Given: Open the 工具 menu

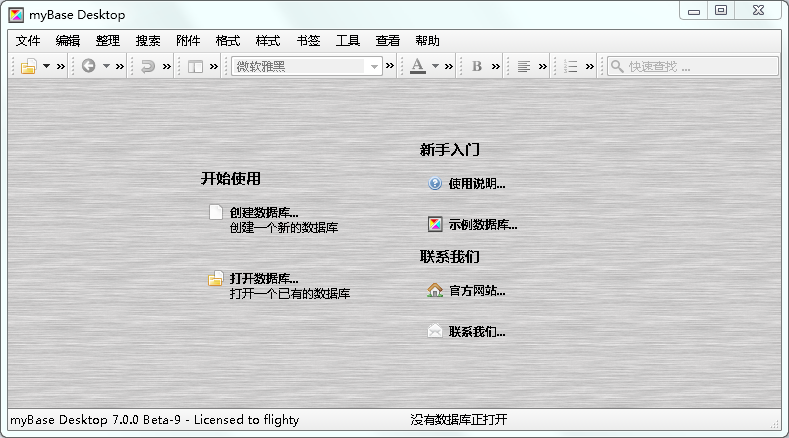Looking at the screenshot, I should tap(348, 41).
